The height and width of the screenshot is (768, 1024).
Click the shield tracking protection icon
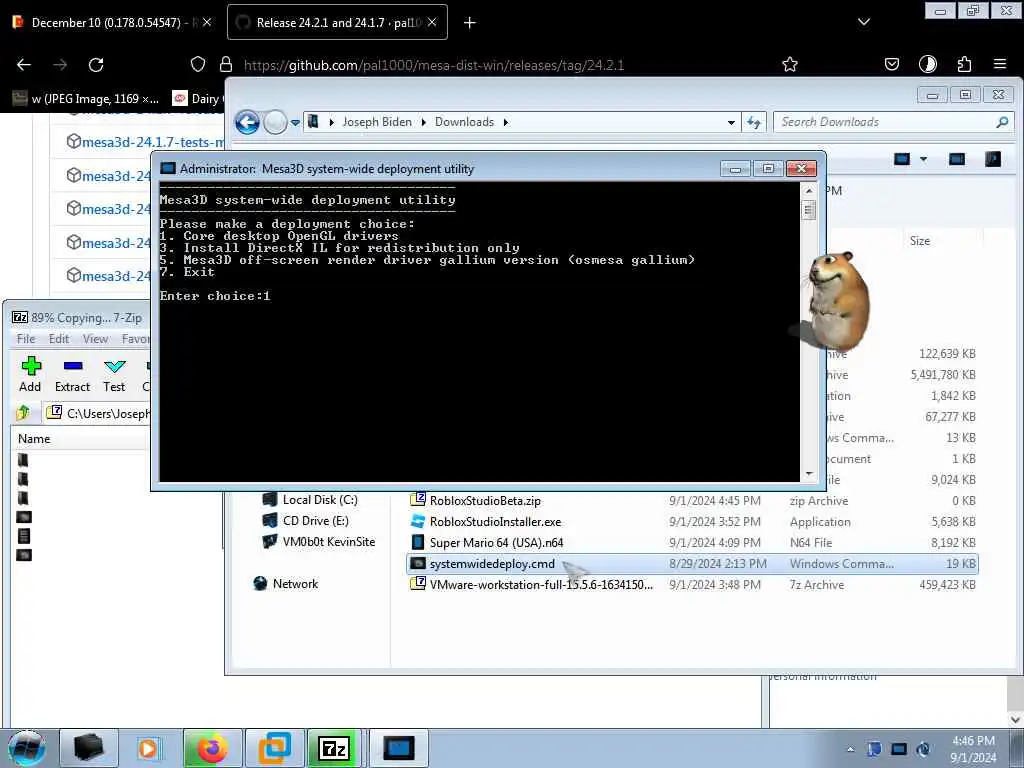click(x=198, y=65)
